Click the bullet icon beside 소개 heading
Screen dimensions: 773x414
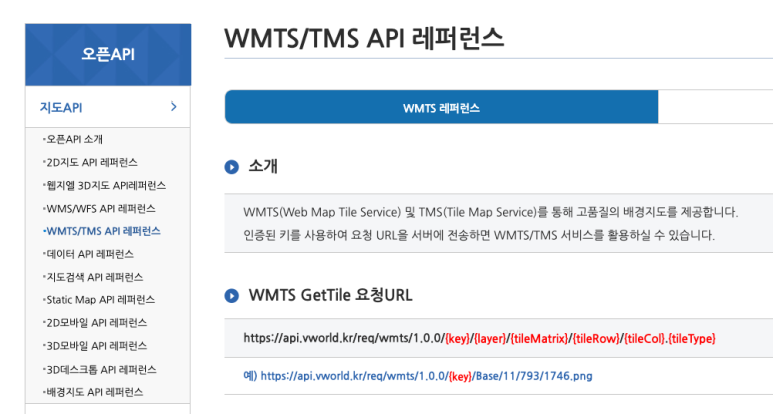point(232,167)
